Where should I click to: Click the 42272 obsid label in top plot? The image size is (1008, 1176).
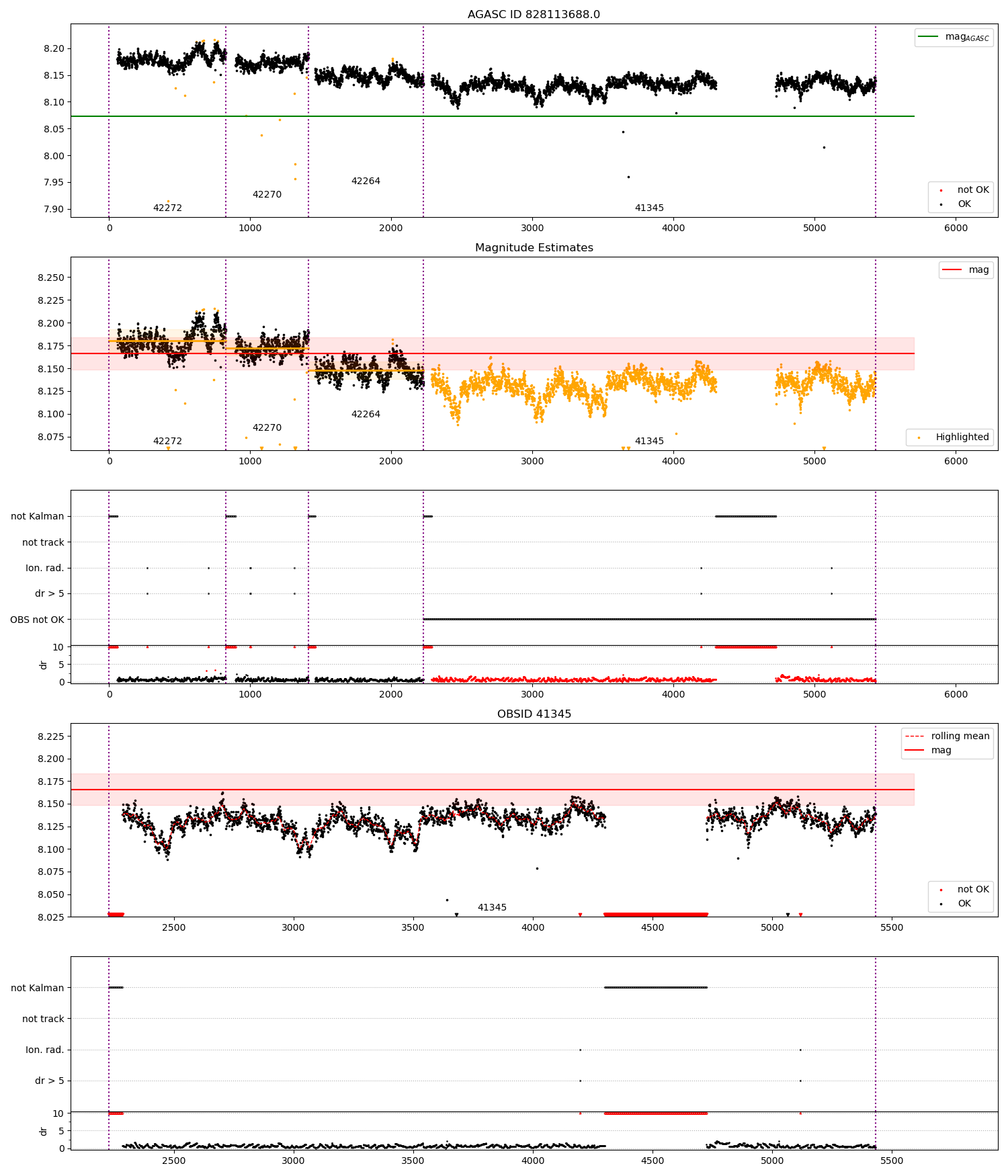167,208
